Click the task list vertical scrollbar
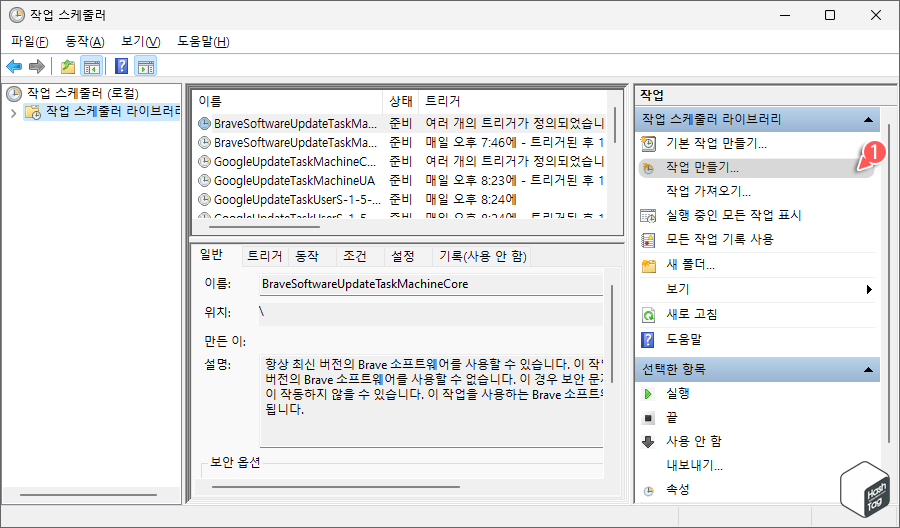This screenshot has width=900, height=528. [615, 125]
